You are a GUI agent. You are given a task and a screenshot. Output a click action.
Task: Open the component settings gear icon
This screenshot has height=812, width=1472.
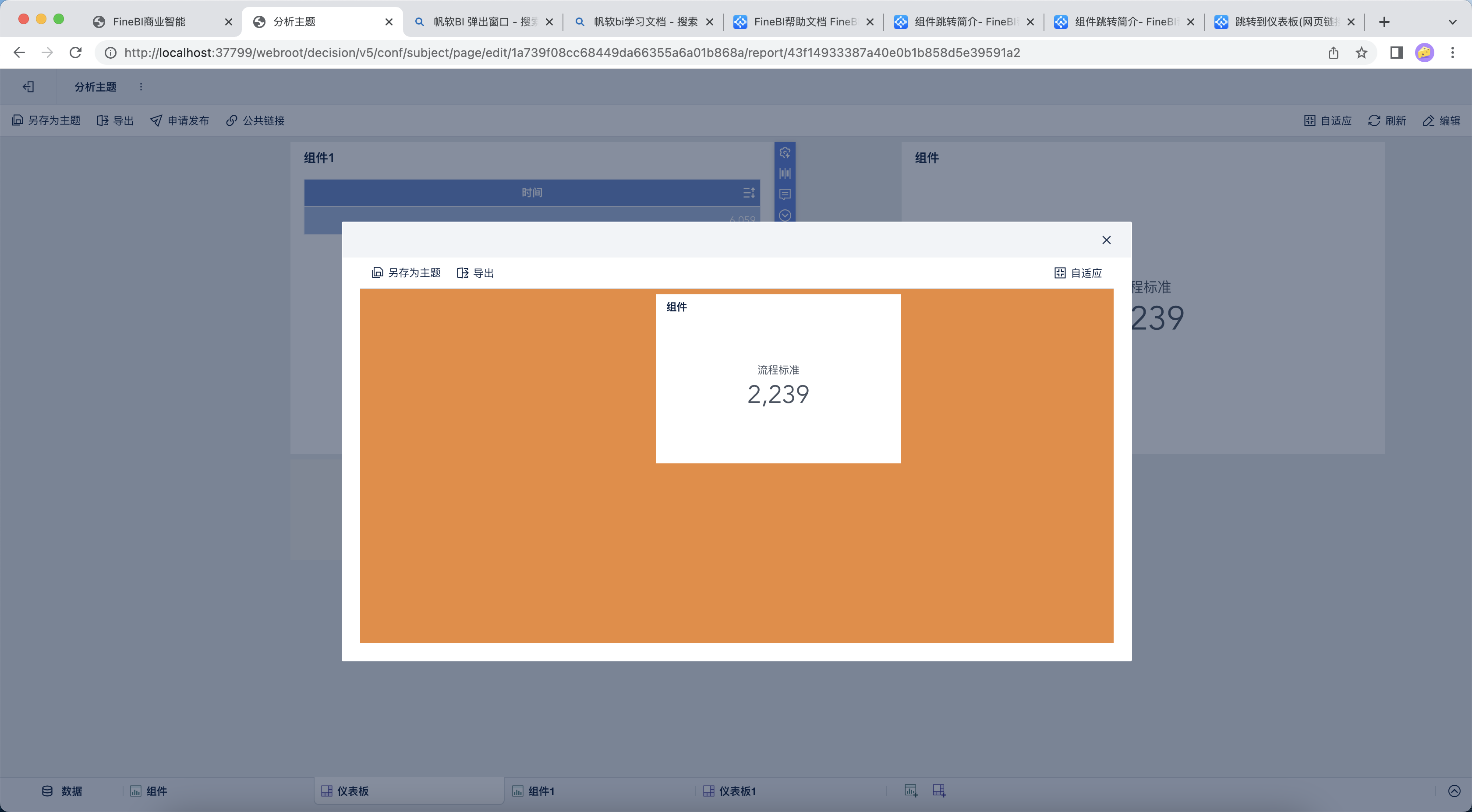[x=785, y=152]
